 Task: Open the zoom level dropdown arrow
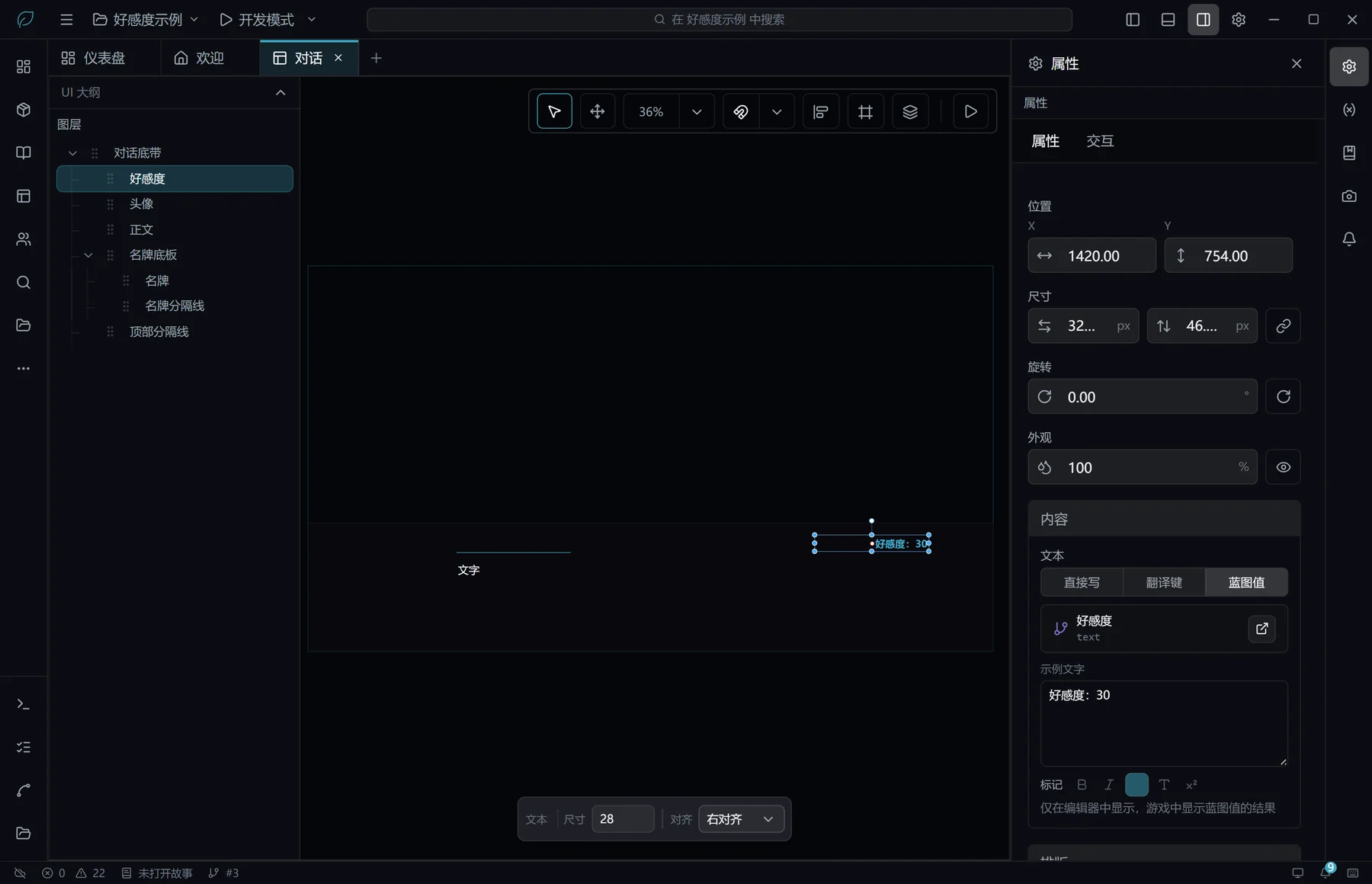[x=697, y=112]
